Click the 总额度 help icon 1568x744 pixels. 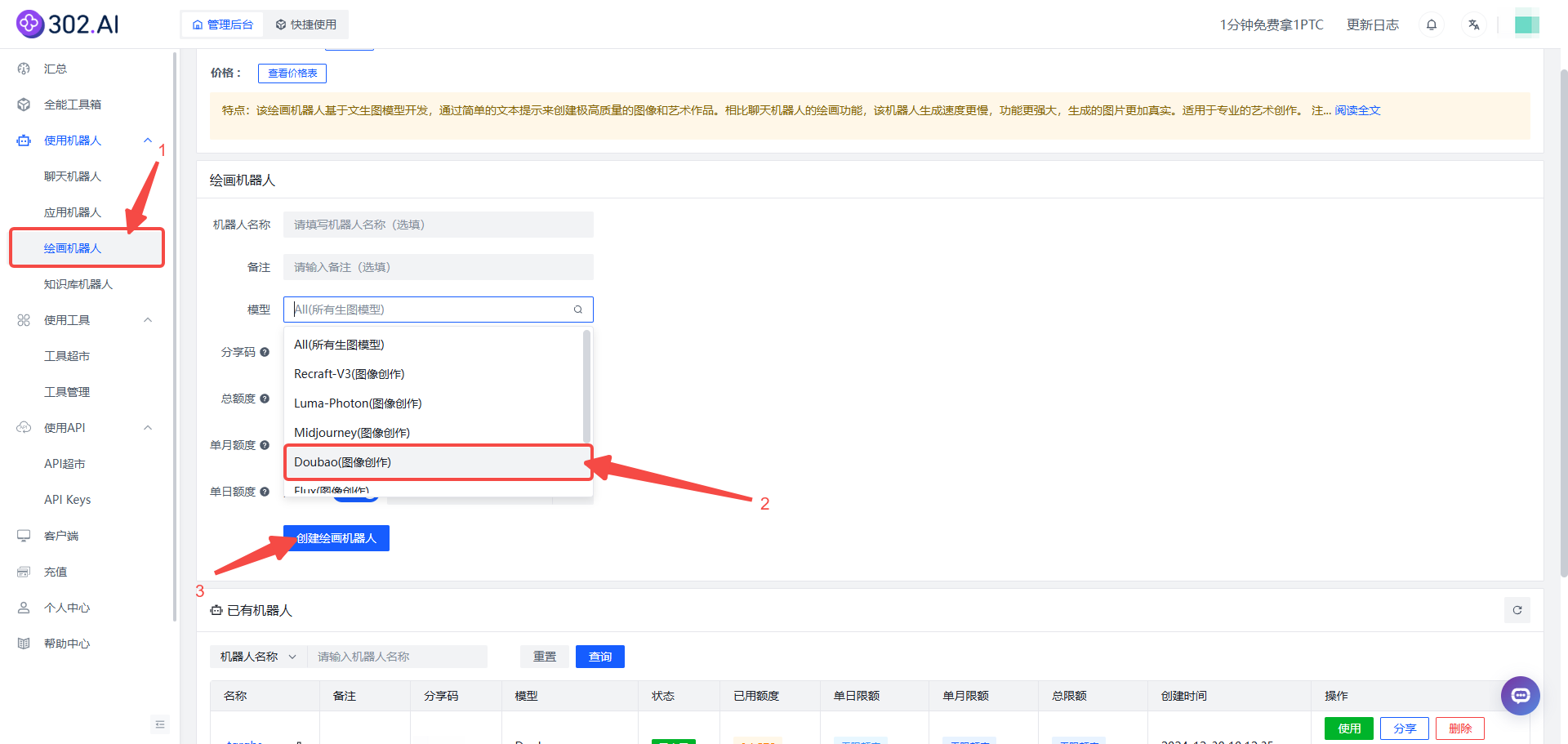(265, 399)
